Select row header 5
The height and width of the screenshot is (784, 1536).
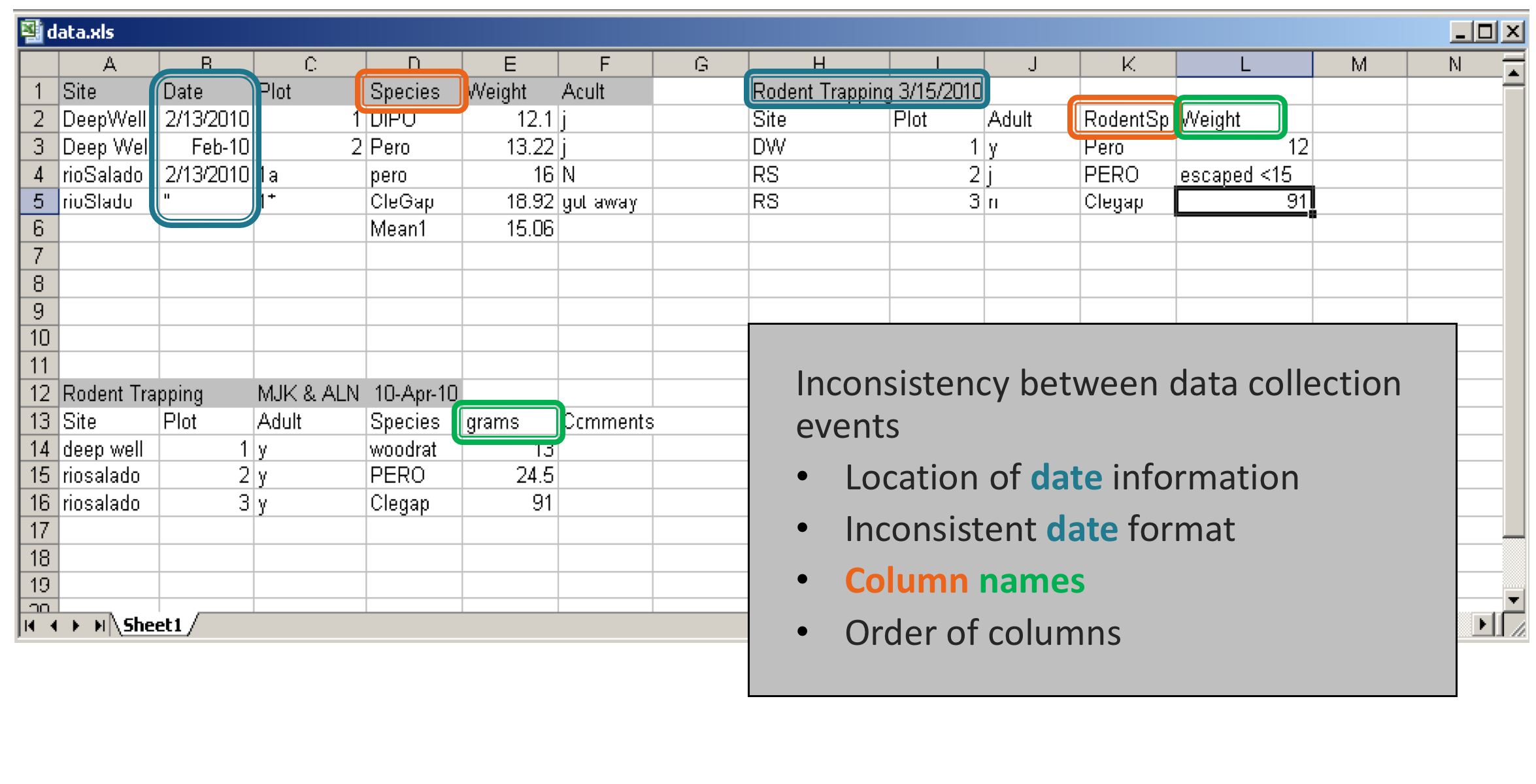click(39, 201)
